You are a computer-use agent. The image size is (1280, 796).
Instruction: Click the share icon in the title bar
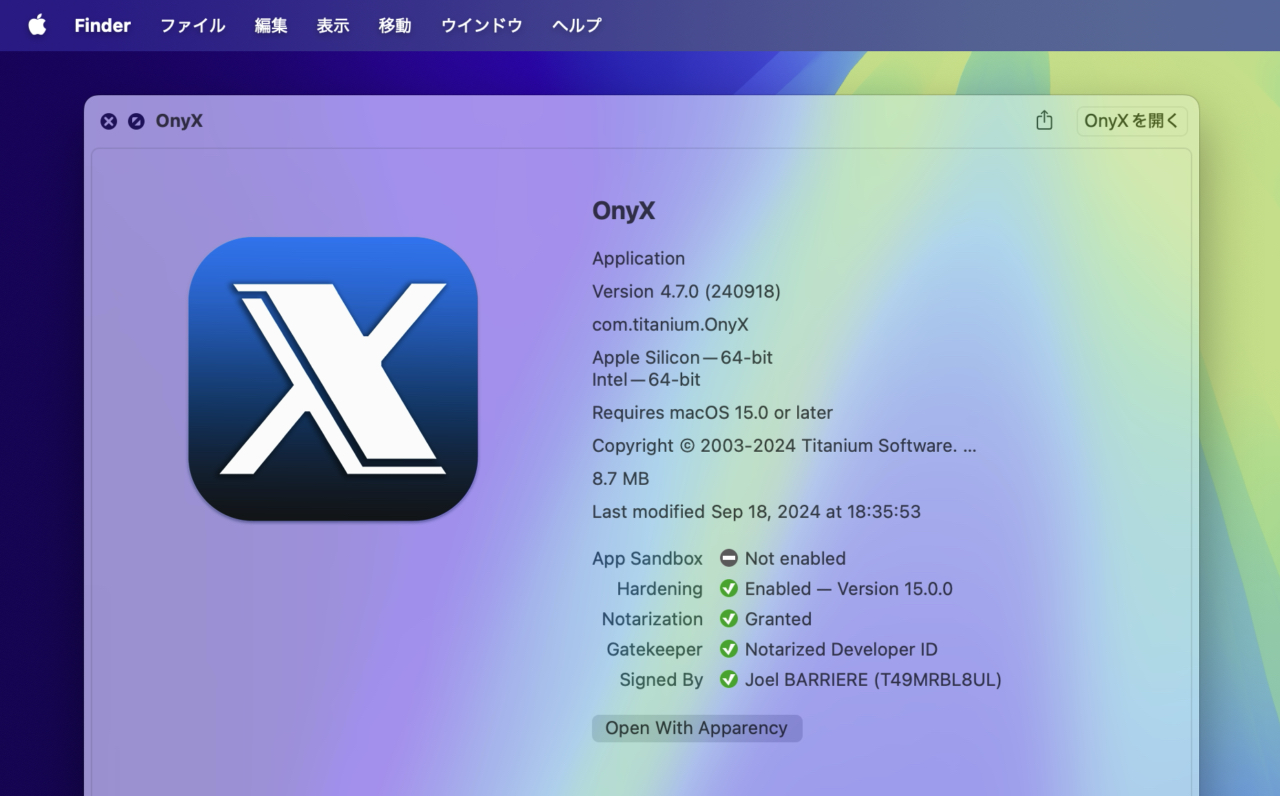coord(1044,120)
